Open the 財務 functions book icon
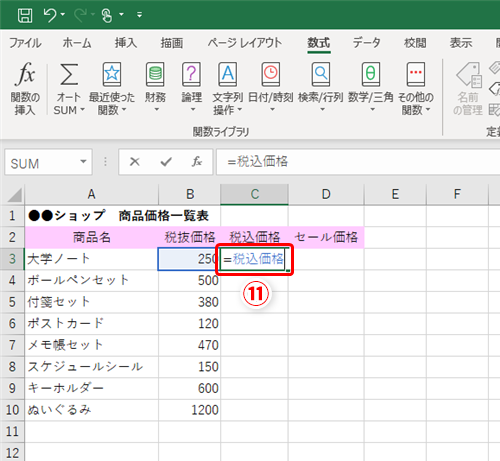Screen dimensions: 500x461 coord(155,74)
